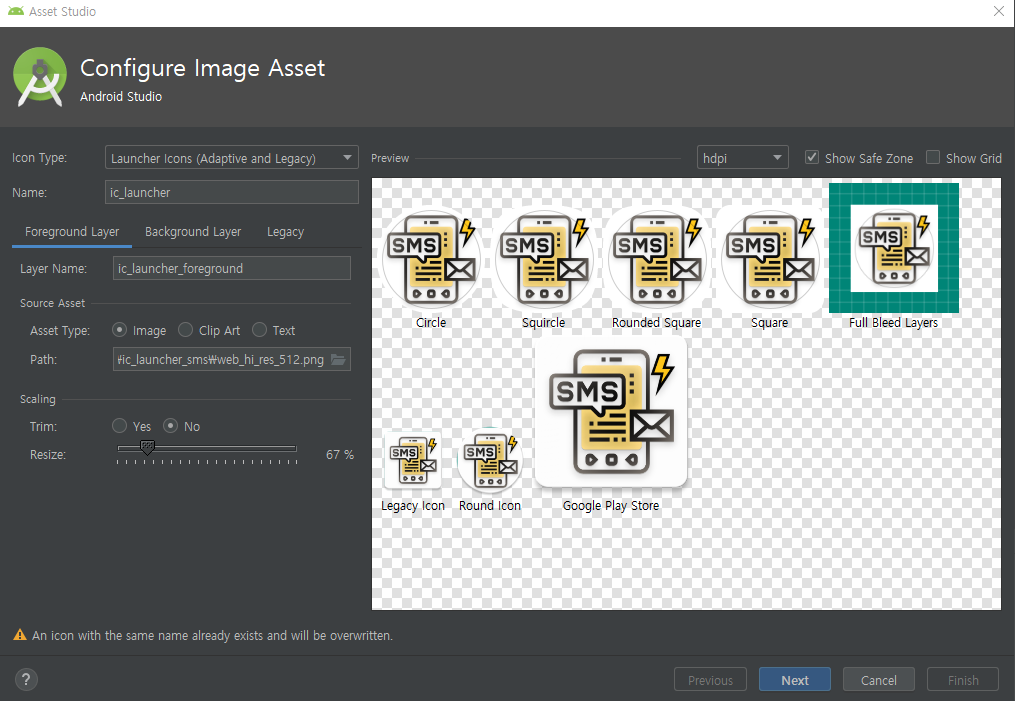Viewport: 1015px width, 701px height.
Task: Close the Asset Studio window
Action: [999, 12]
